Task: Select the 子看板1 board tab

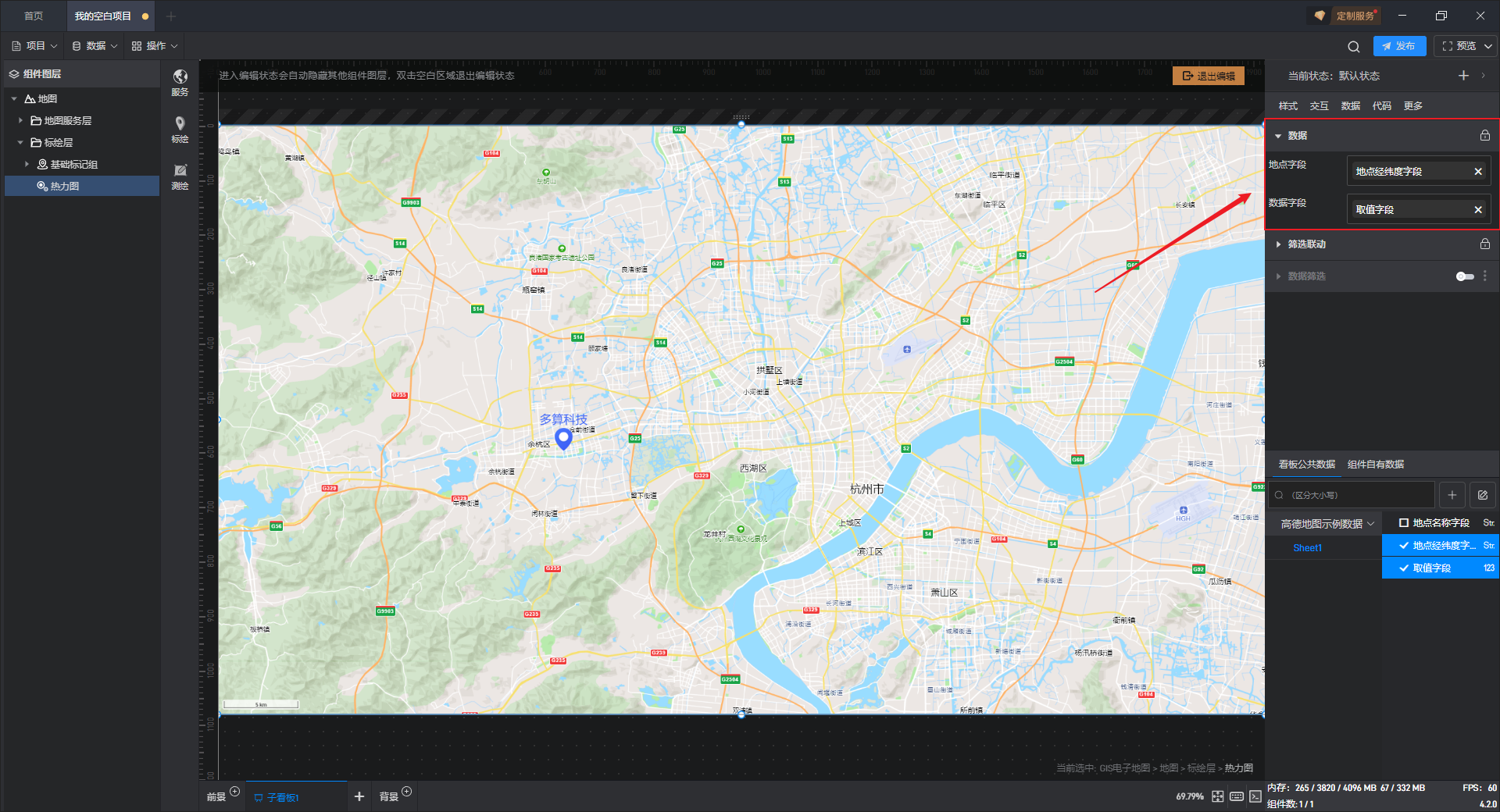Action: 296,797
